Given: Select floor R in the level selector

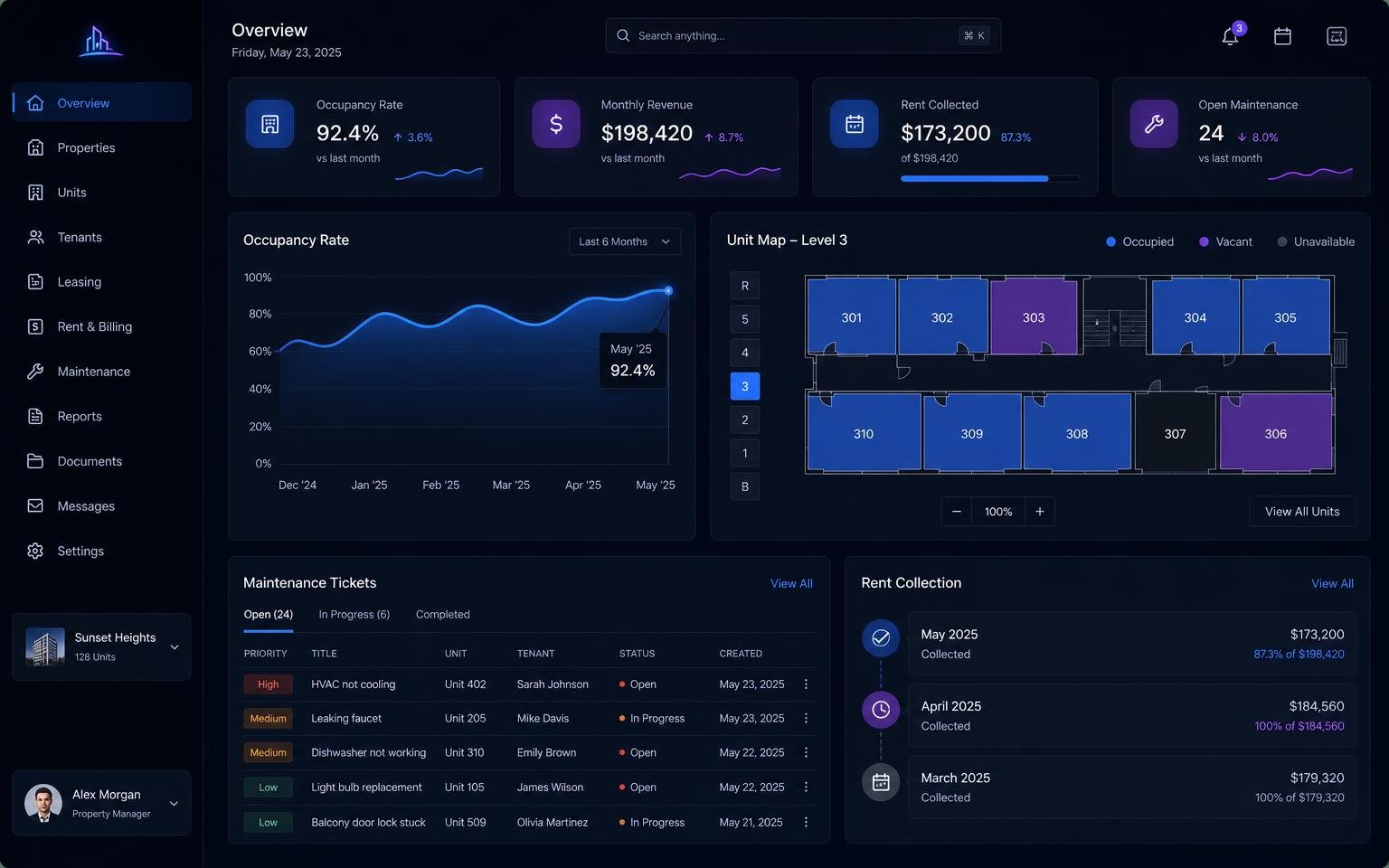Looking at the screenshot, I should tap(745, 286).
